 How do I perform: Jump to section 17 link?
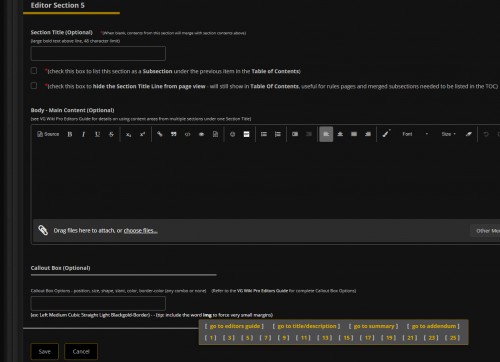(367, 338)
